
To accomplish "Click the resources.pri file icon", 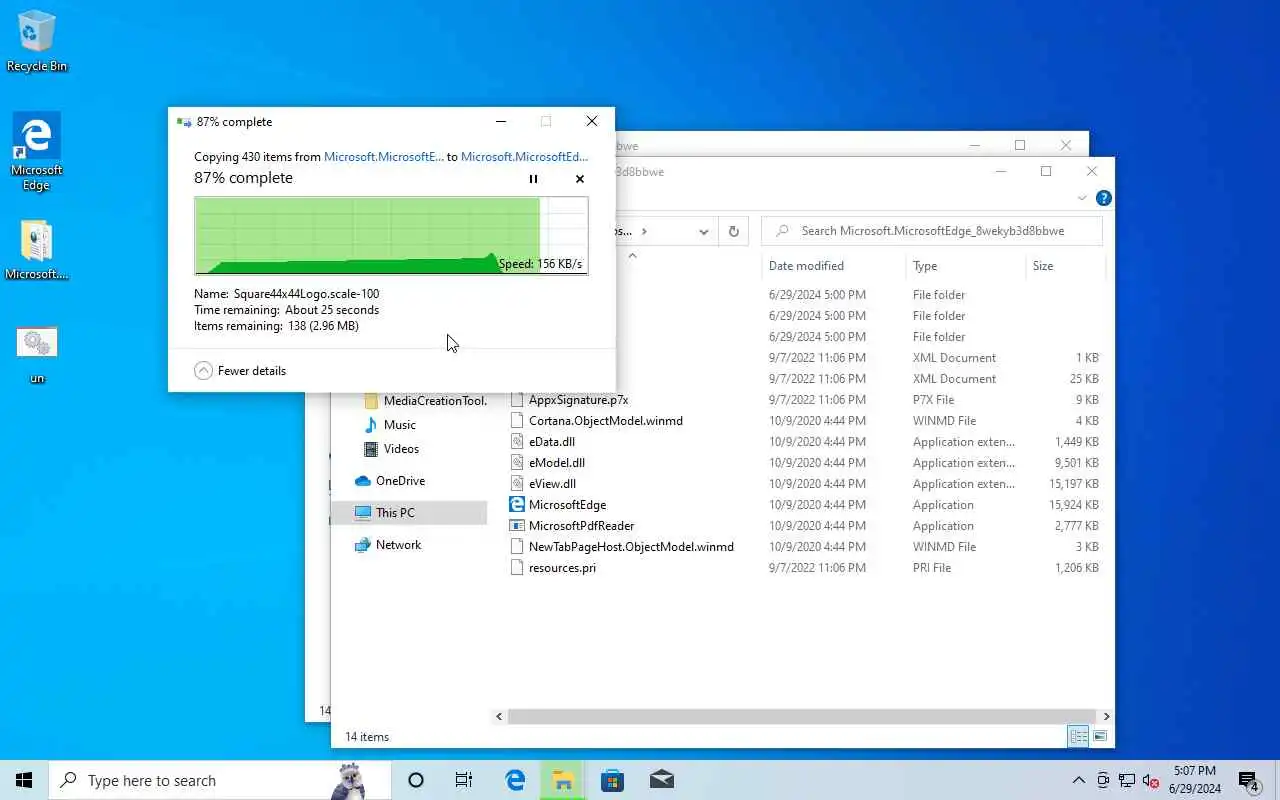I will [517, 568].
